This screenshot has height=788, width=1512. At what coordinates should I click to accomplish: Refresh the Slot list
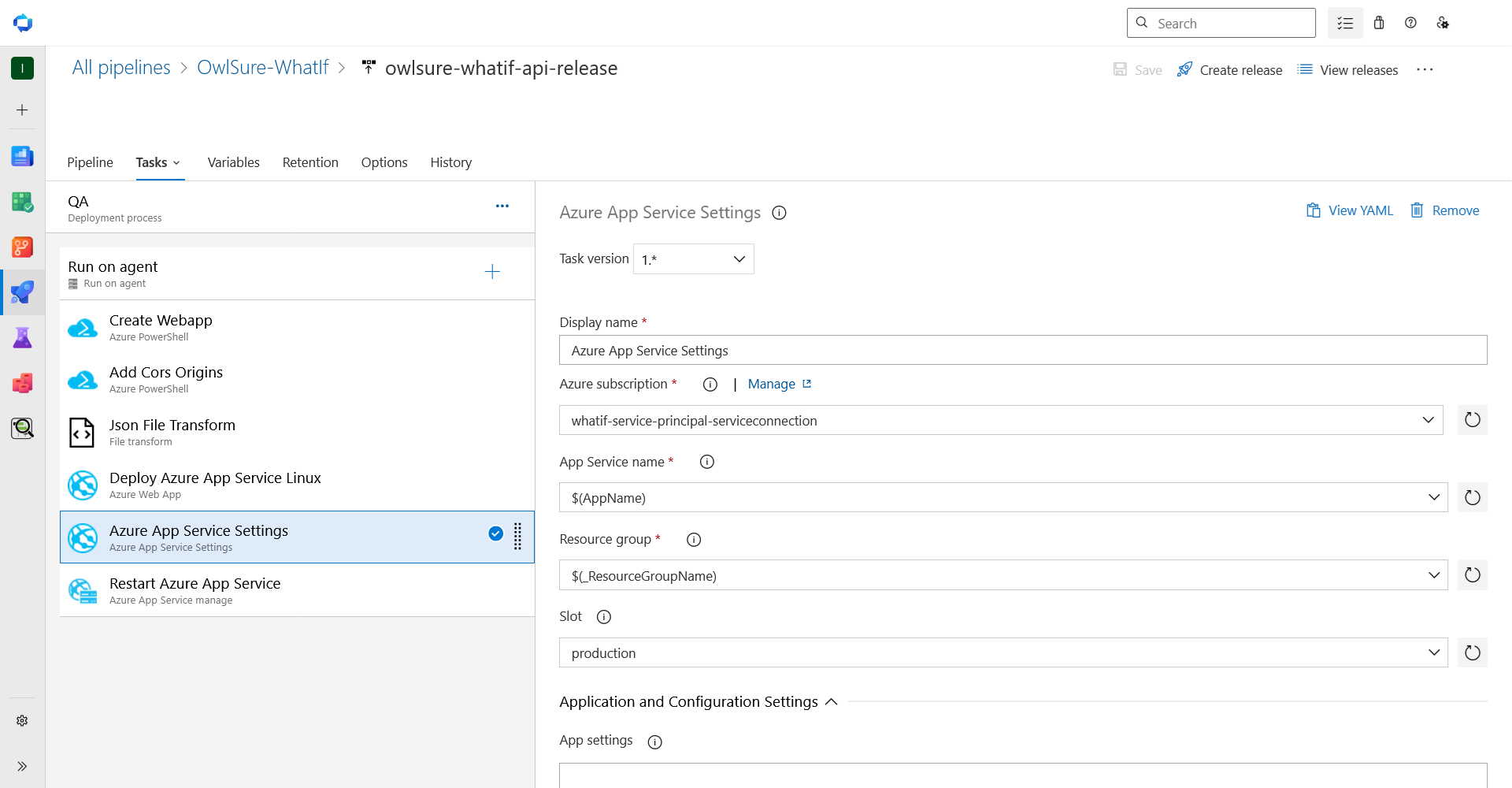tap(1473, 652)
